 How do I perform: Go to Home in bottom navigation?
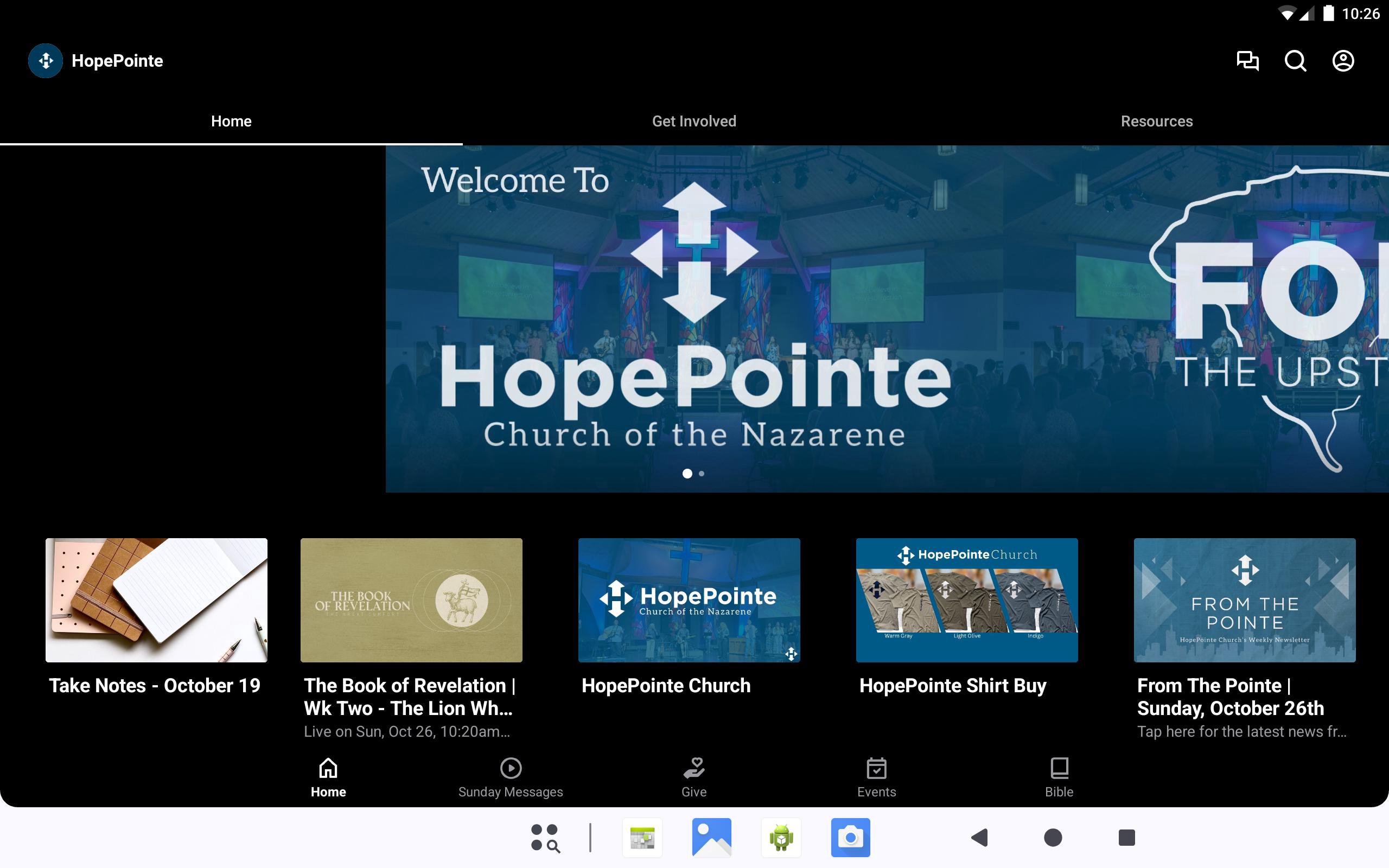328,778
